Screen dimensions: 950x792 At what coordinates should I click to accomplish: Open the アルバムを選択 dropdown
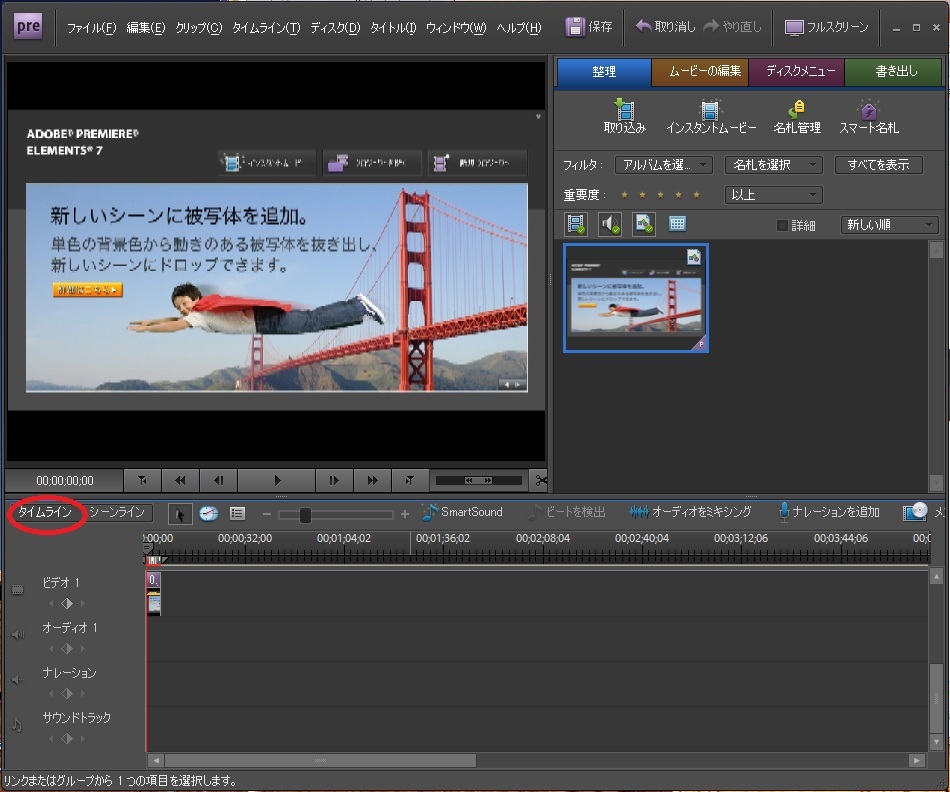663,165
